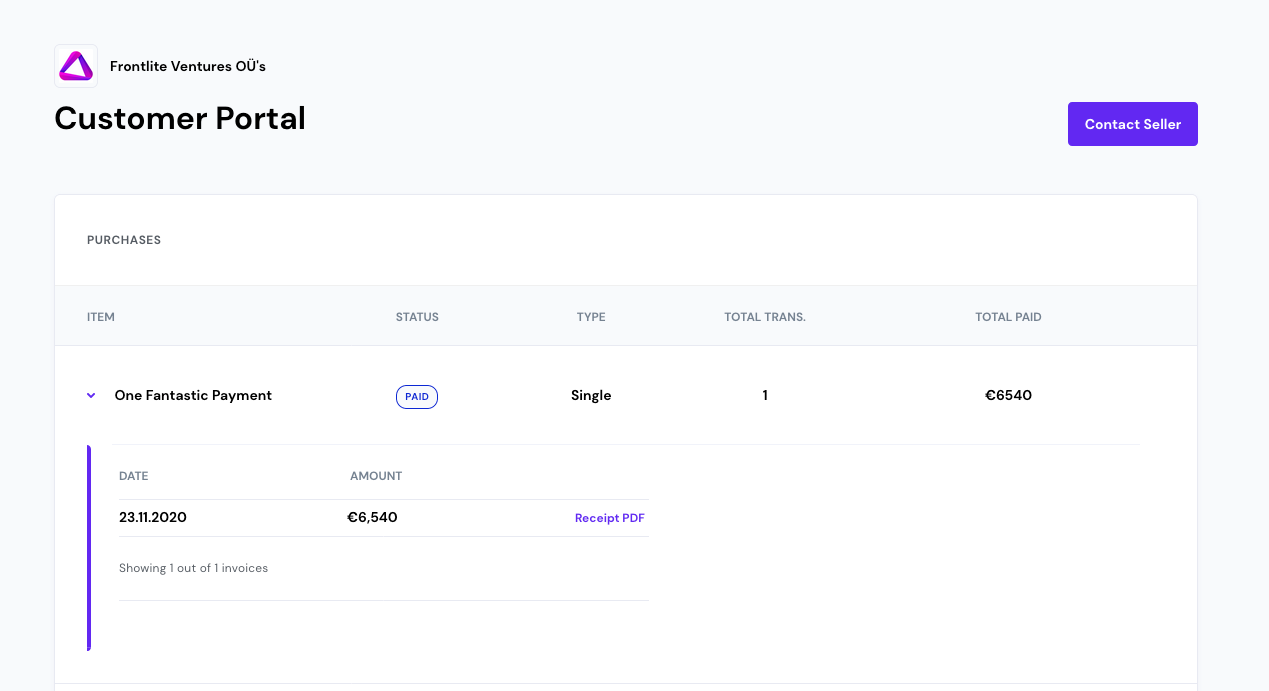The image size is (1269, 691).
Task: Click the TYPE column header
Action: (591, 317)
